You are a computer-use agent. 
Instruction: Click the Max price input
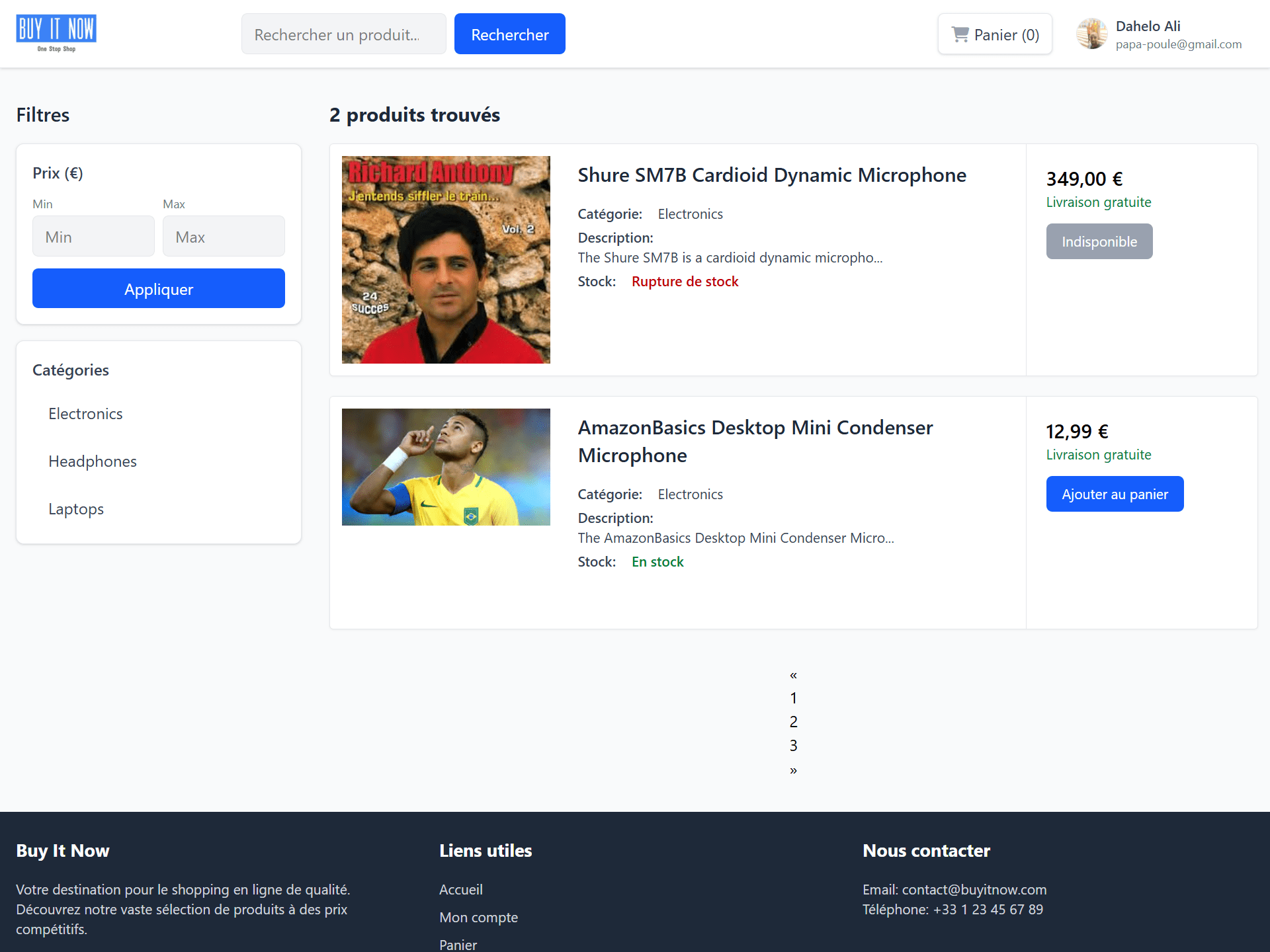click(x=224, y=237)
